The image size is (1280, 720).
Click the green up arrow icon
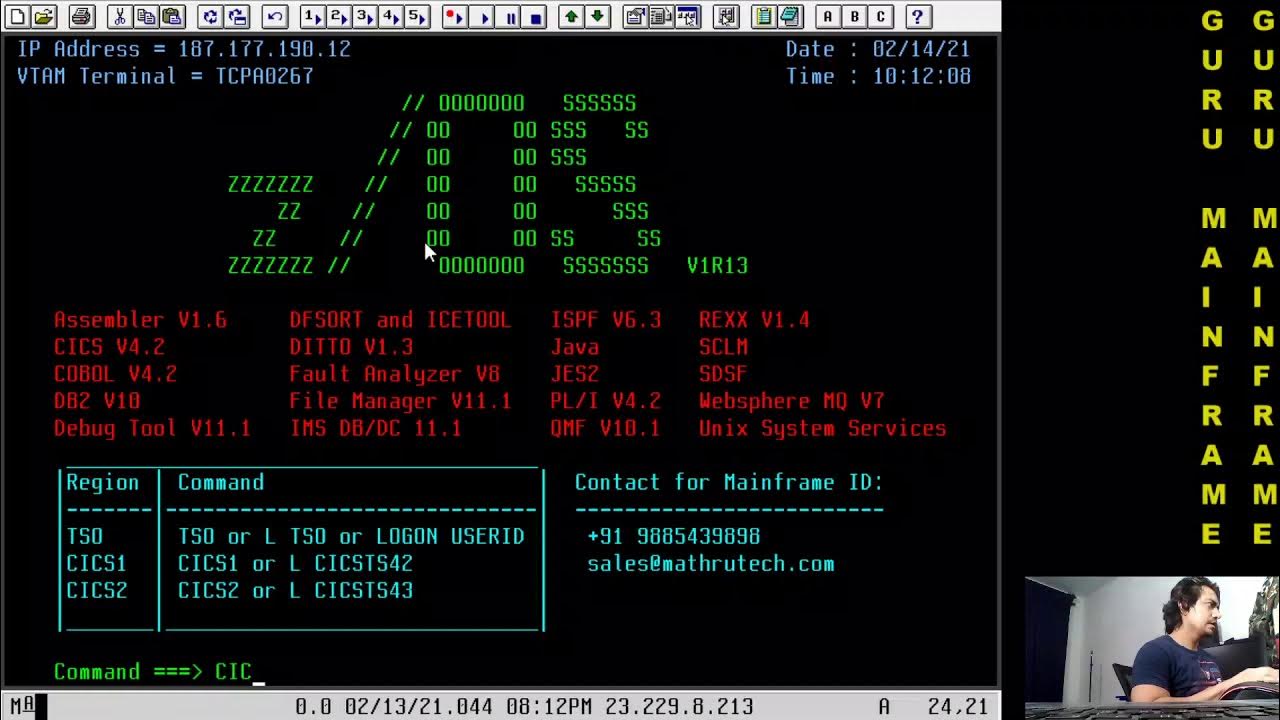(x=571, y=16)
